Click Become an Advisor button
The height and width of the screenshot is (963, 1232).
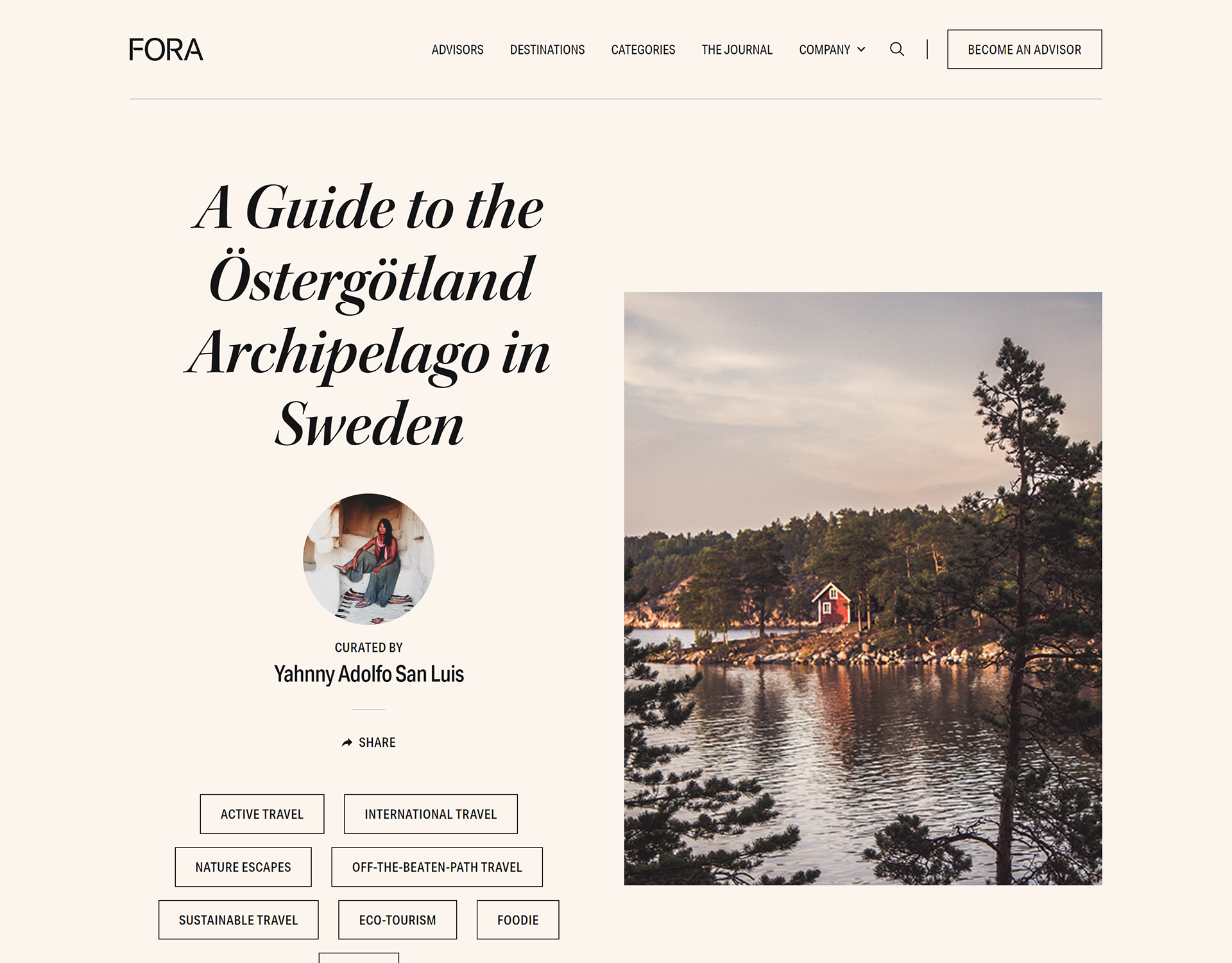pos(1025,49)
